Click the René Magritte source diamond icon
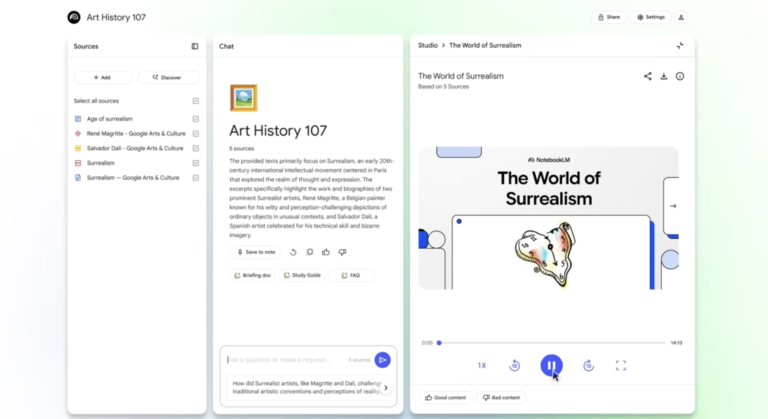Viewport: 768px width, 419px height. 78,133
